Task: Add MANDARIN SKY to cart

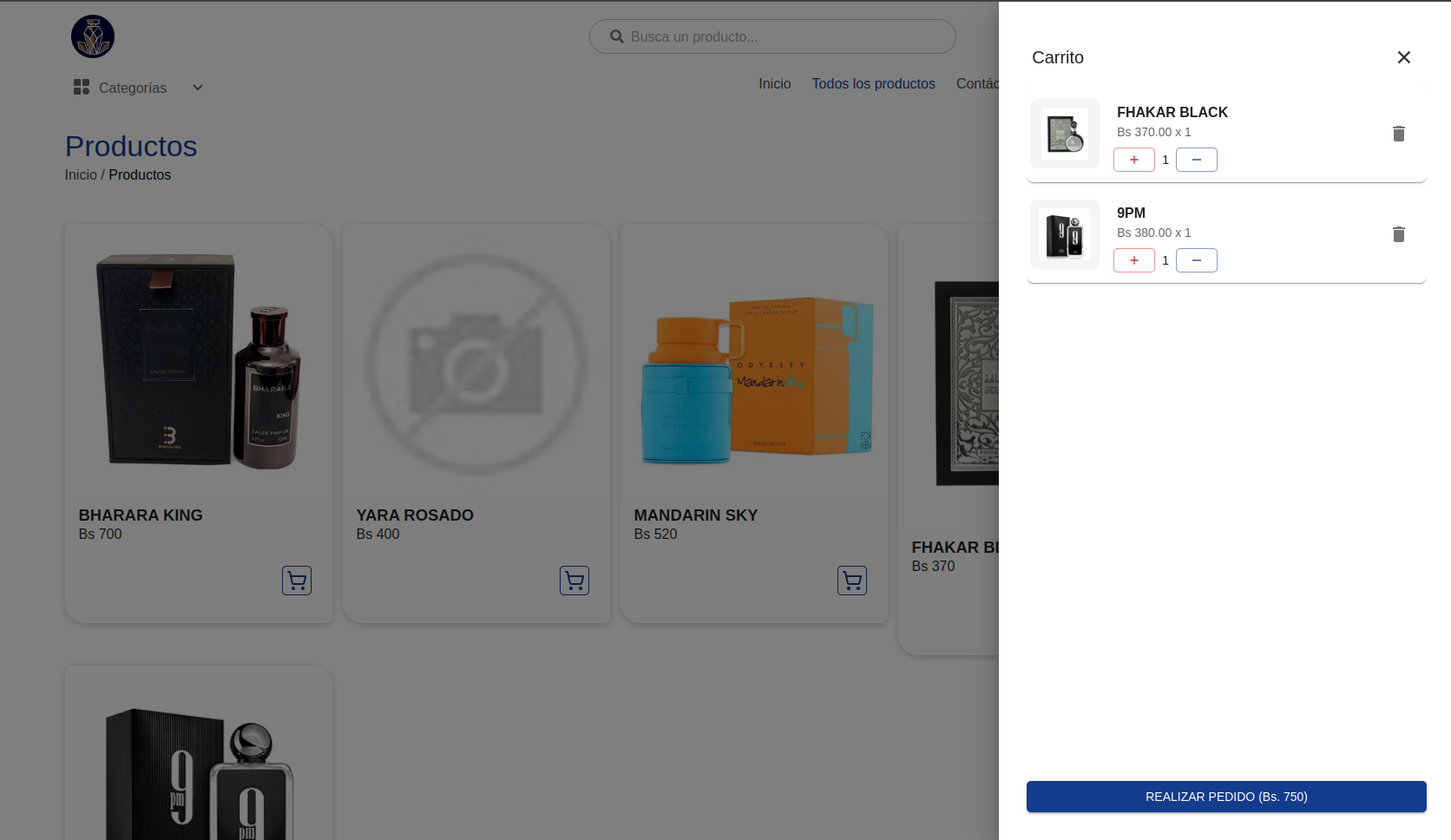Action: click(852, 581)
